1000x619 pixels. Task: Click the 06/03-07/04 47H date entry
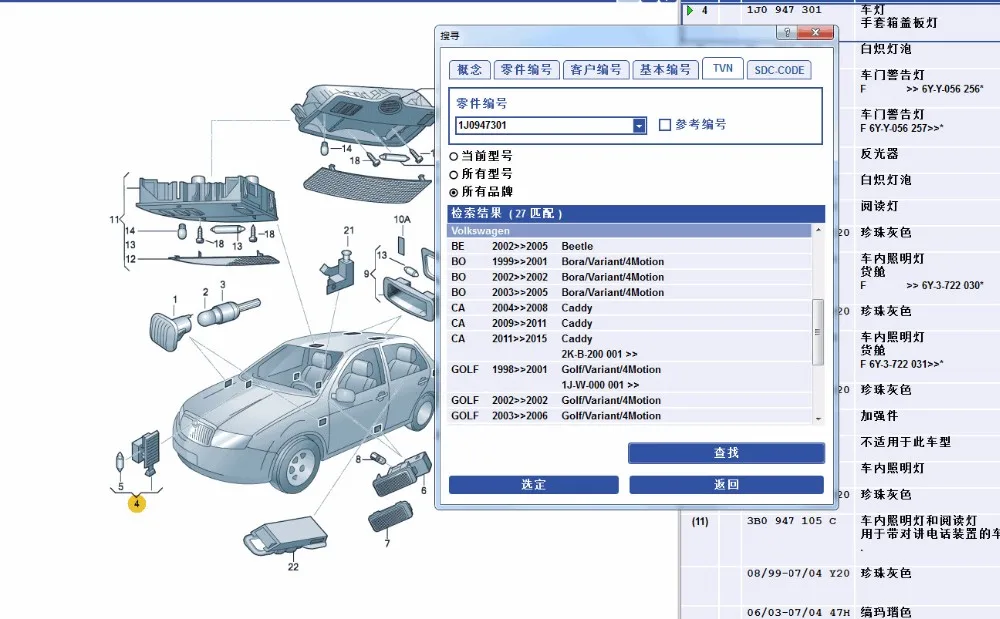[x=798, y=612]
